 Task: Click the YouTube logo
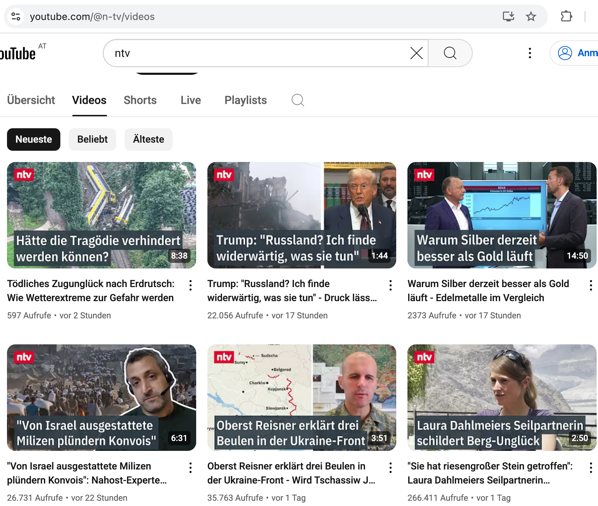[18, 53]
